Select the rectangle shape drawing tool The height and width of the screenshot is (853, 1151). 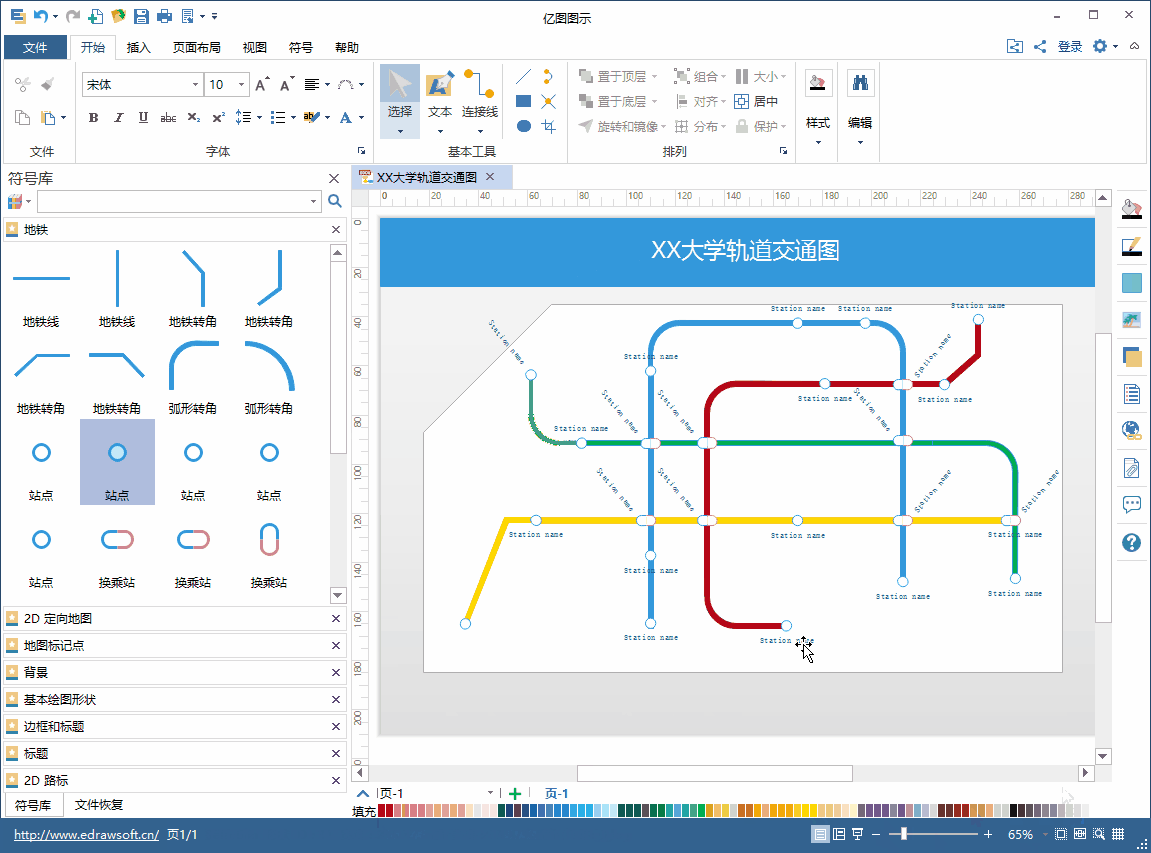tap(523, 101)
